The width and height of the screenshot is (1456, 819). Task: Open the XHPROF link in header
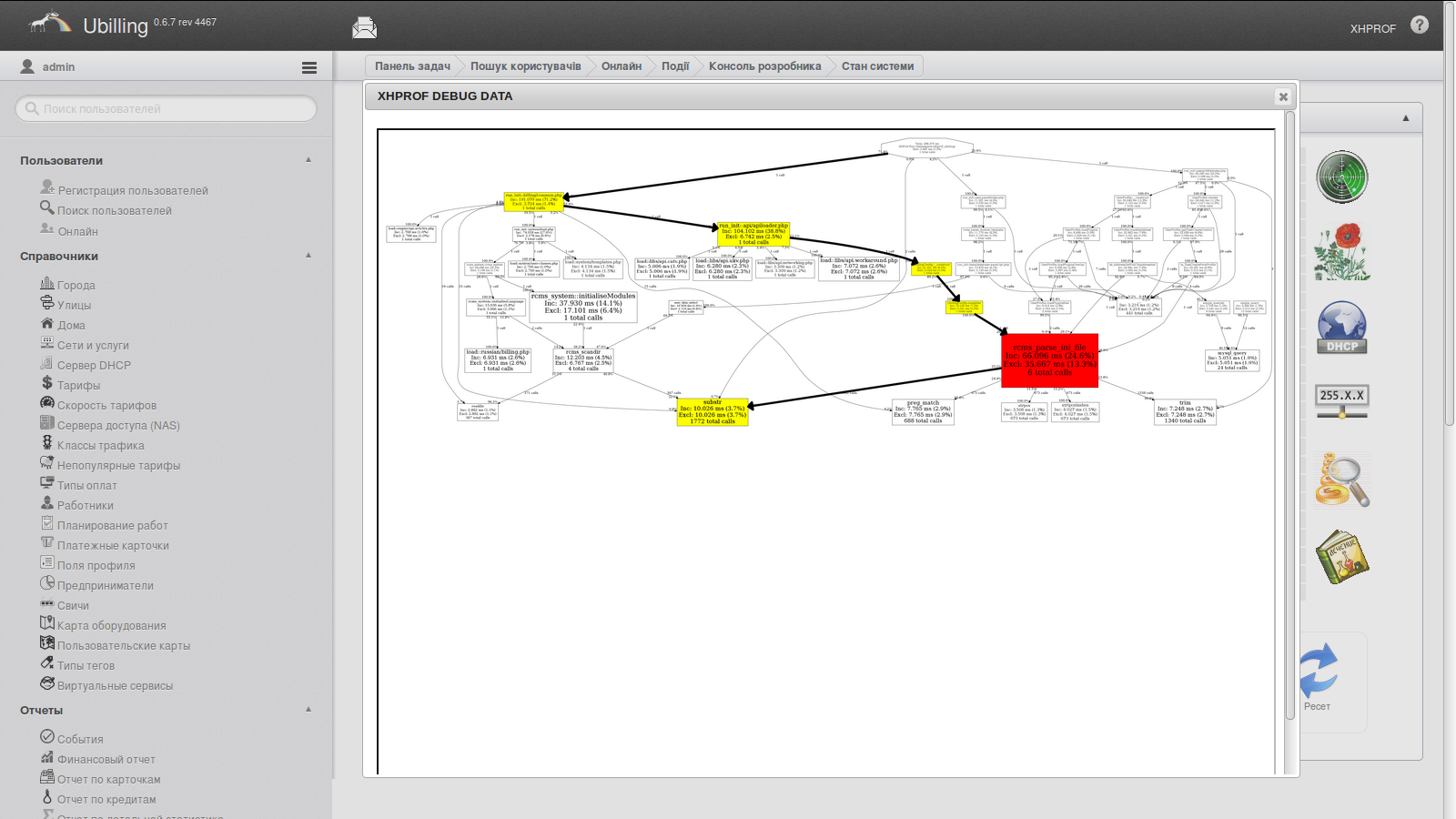point(1372,28)
